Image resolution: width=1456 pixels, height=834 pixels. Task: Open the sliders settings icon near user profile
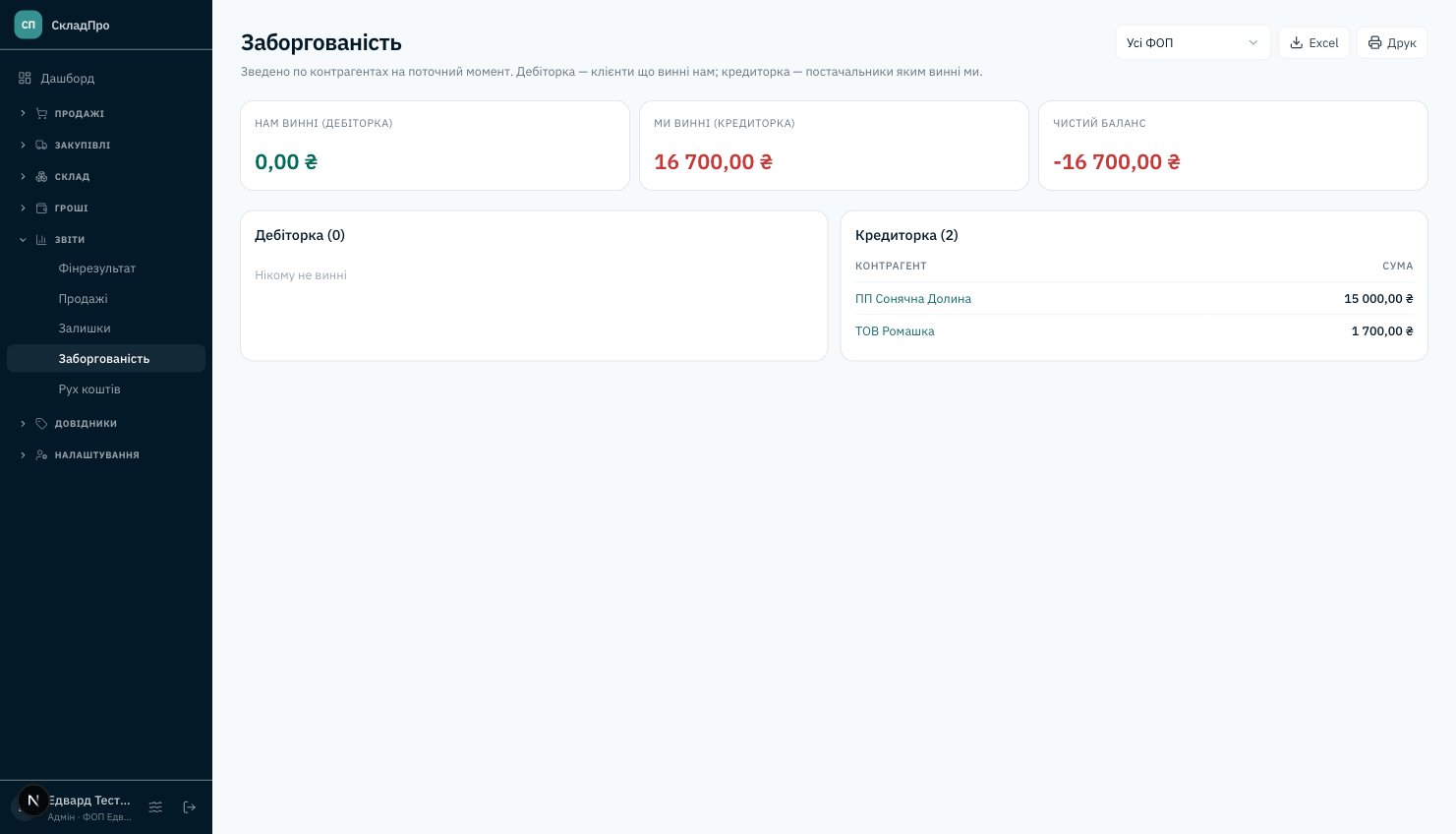click(x=155, y=806)
